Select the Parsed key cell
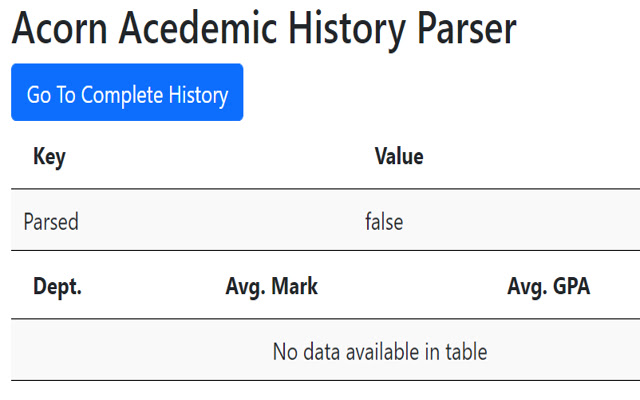 click(x=51, y=221)
